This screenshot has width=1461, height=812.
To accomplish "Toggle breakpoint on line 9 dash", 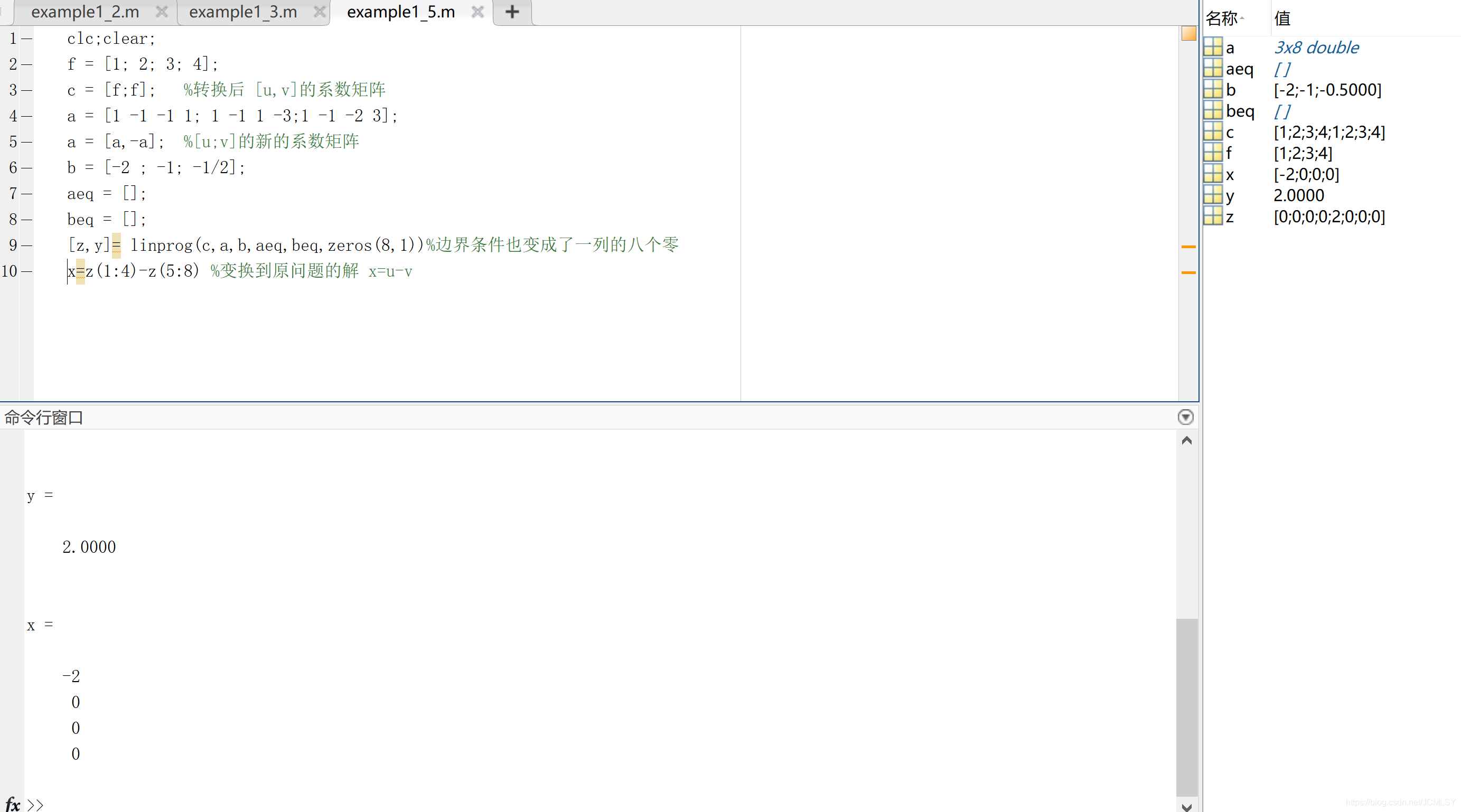I will click(x=26, y=245).
